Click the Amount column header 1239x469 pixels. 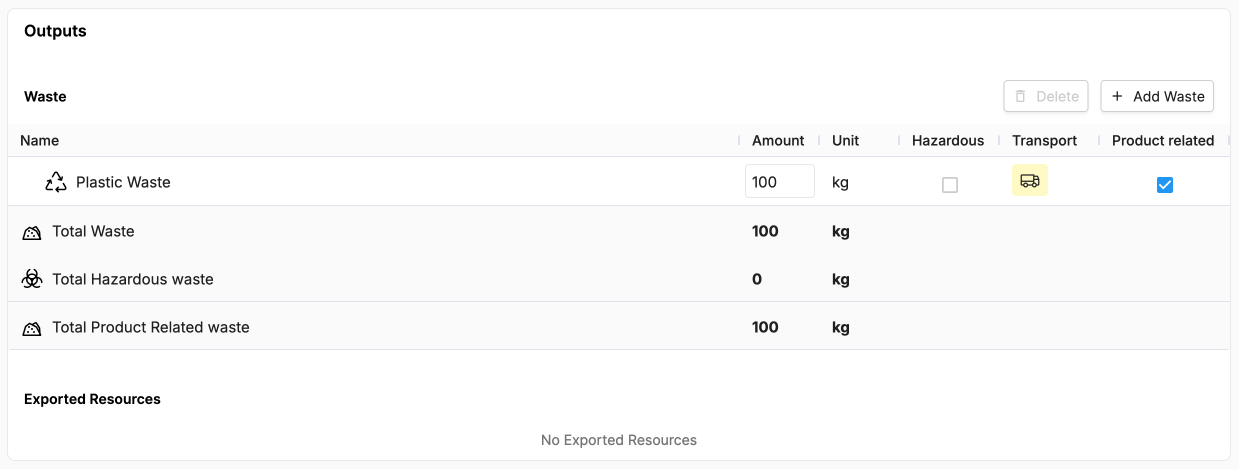coord(778,141)
